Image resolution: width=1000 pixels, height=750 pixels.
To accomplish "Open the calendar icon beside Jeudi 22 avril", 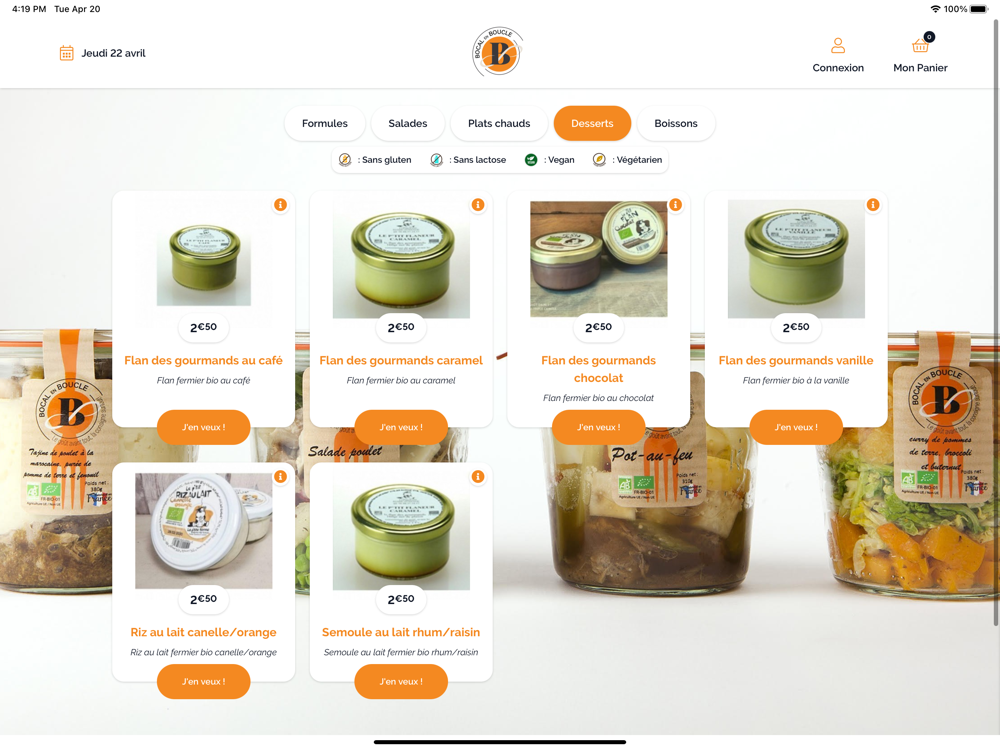I will click(66, 53).
